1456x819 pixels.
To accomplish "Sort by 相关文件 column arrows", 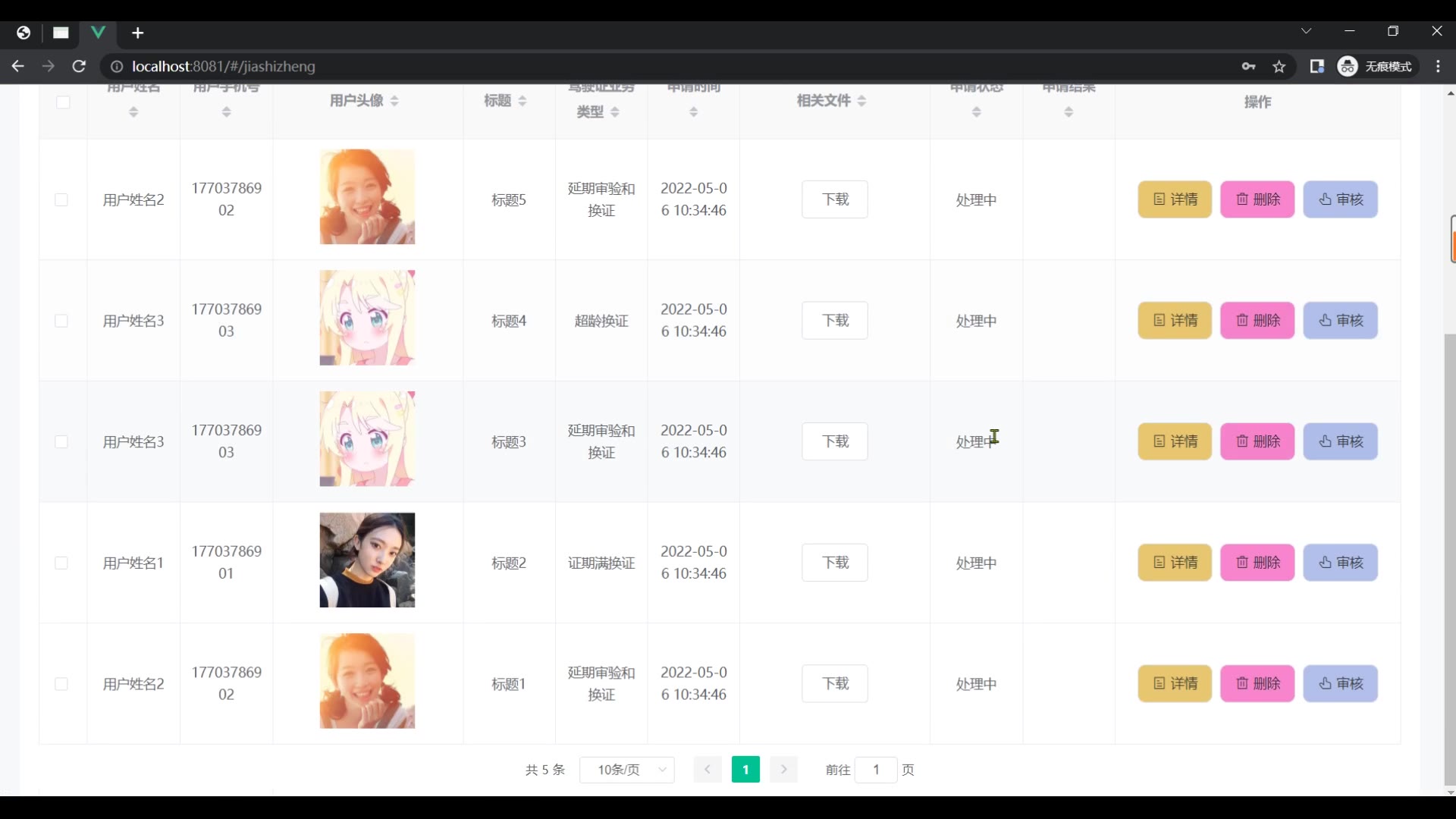I will coord(861,101).
